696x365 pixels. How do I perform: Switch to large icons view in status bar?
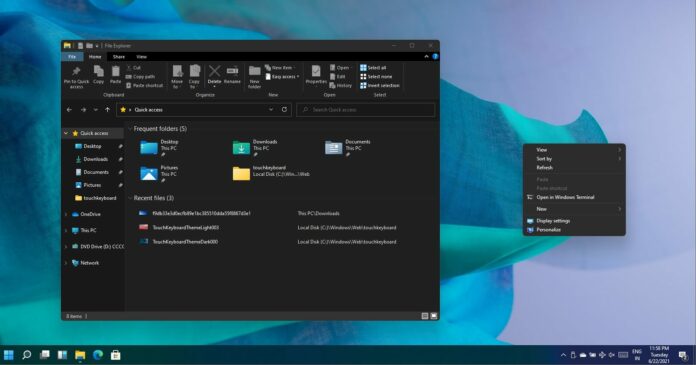pos(434,316)
